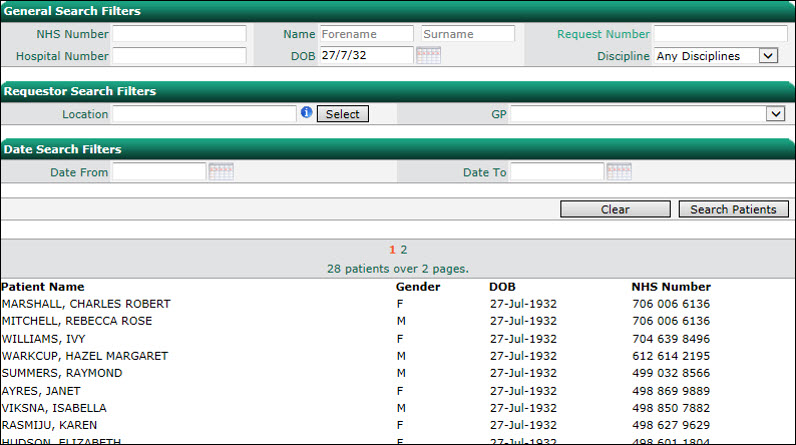Screen dimensions: 796x445
Task: Click the Patient Name column header
Action: (x=43, y=287)
